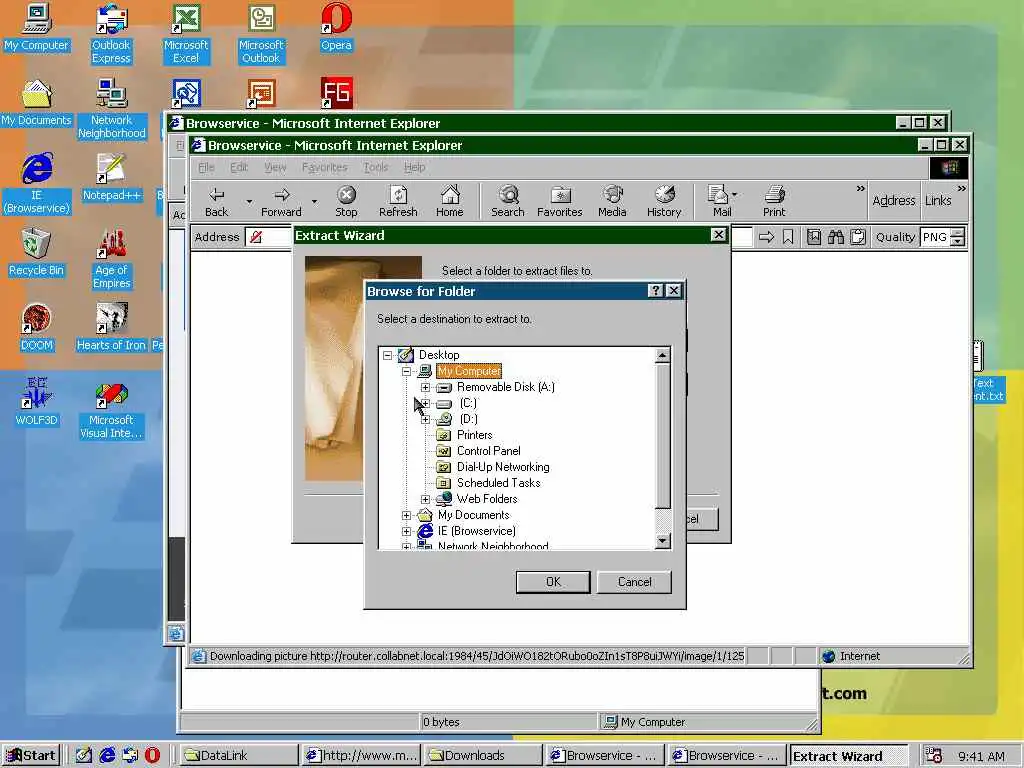Open Microsoft Excel desktop shortcut
This screenshot has width=1024, height=768.
186,35
